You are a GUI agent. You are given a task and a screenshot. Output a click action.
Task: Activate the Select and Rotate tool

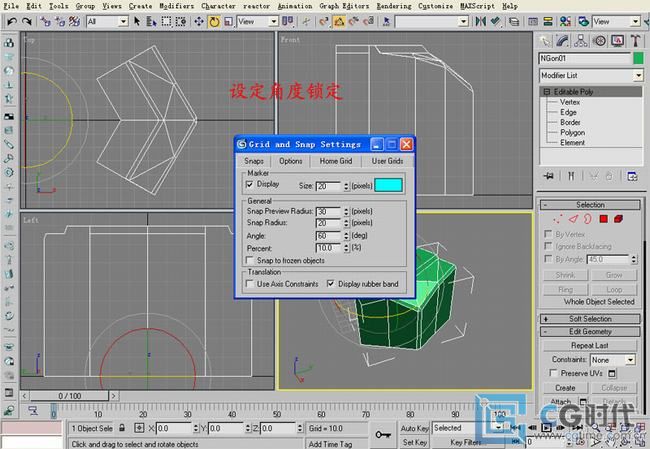pos(214,21)
